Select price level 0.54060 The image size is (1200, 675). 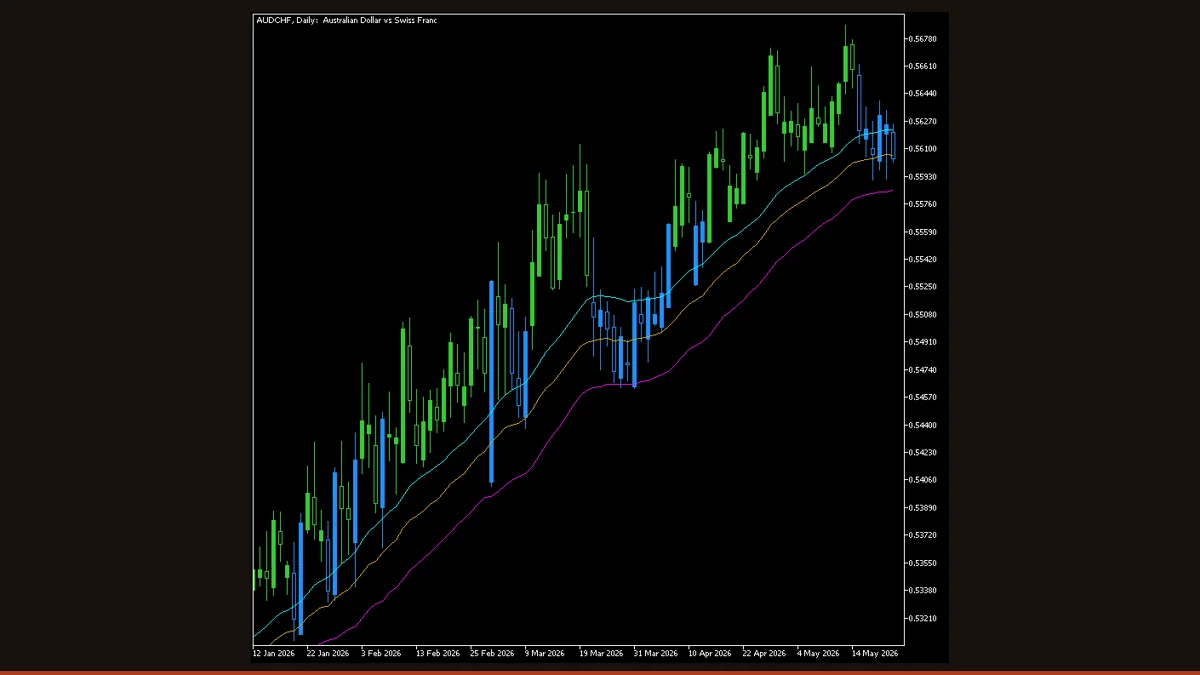click(923, 480)
